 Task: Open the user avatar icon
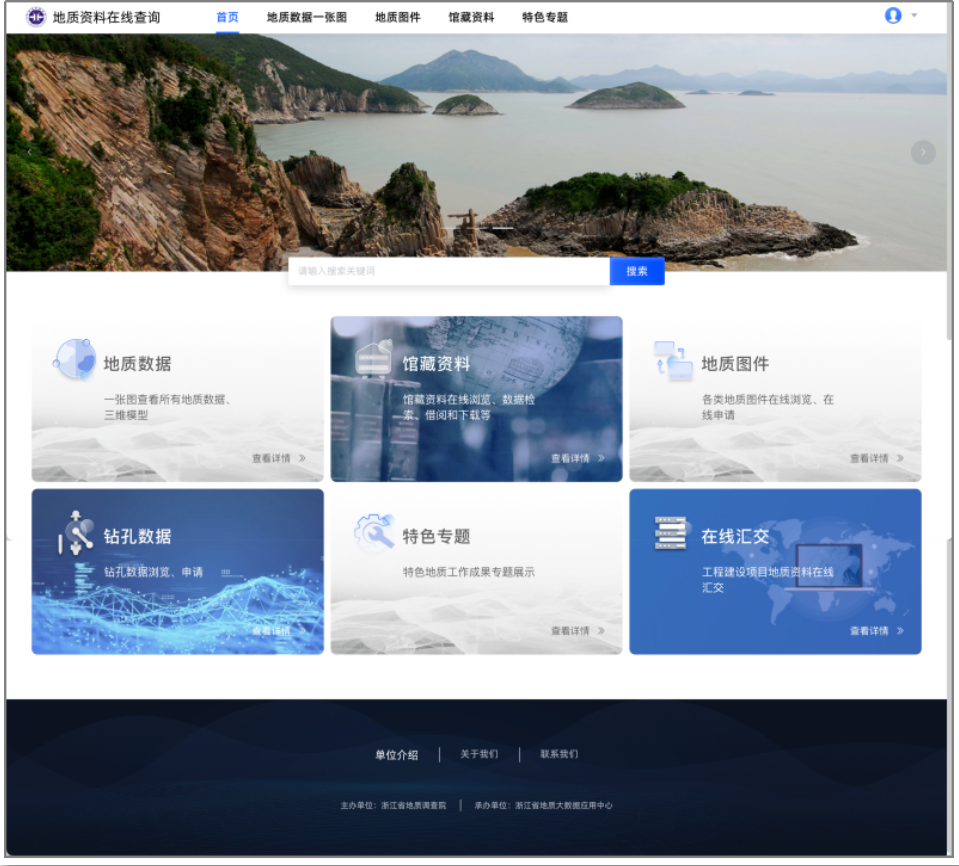click(893, 16)
